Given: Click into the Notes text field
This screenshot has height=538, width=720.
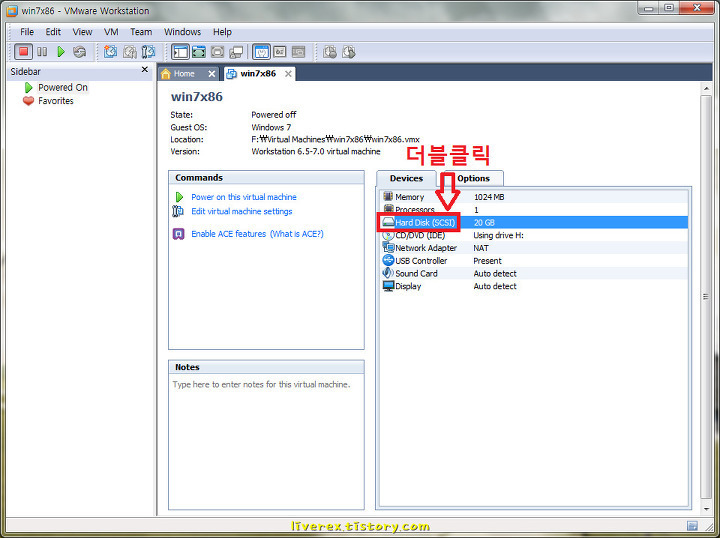Looking at the screenshot, I should (266, 441).
